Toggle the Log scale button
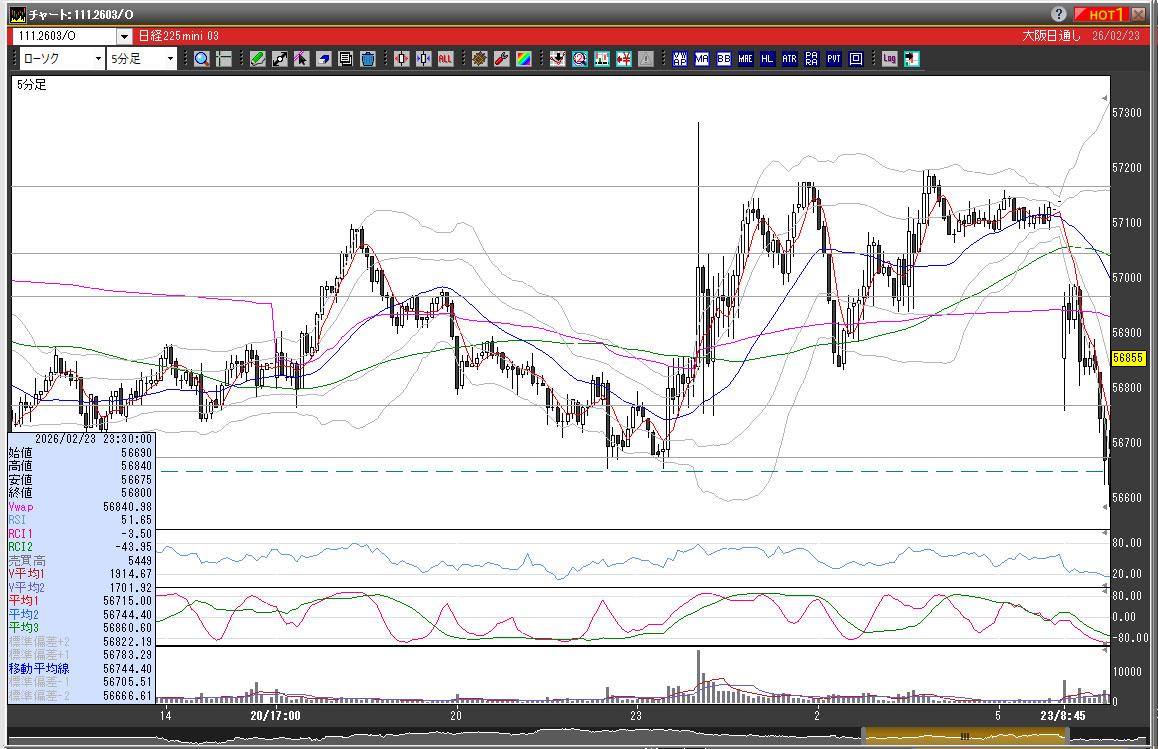Image resolution: width=1158 pixels, height=749 pixels. coord(889,59)
